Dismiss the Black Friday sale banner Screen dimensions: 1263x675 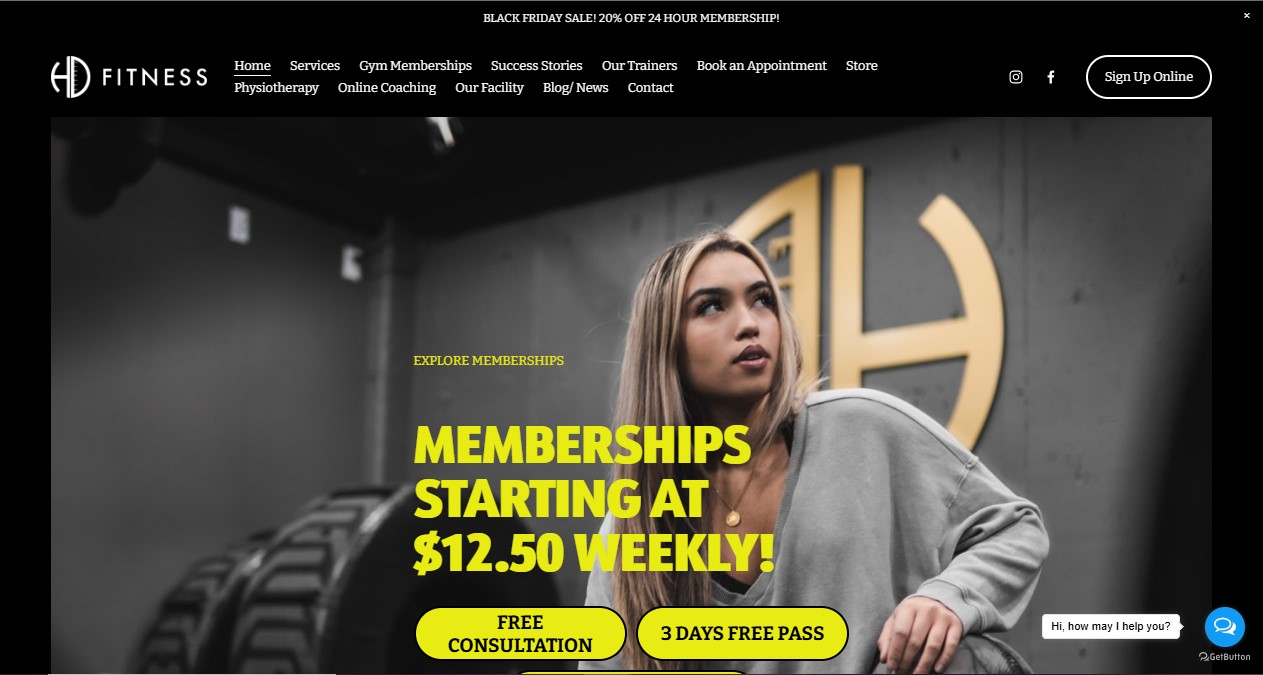(1247, 16)
